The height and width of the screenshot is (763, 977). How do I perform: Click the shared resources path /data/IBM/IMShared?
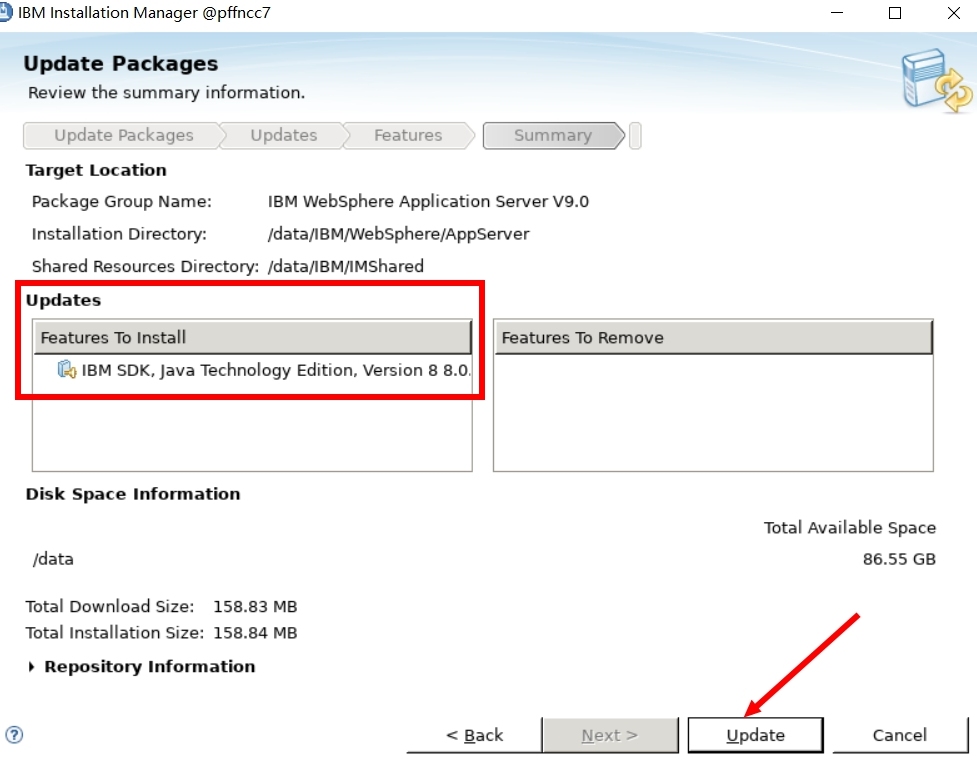(346, 267)
